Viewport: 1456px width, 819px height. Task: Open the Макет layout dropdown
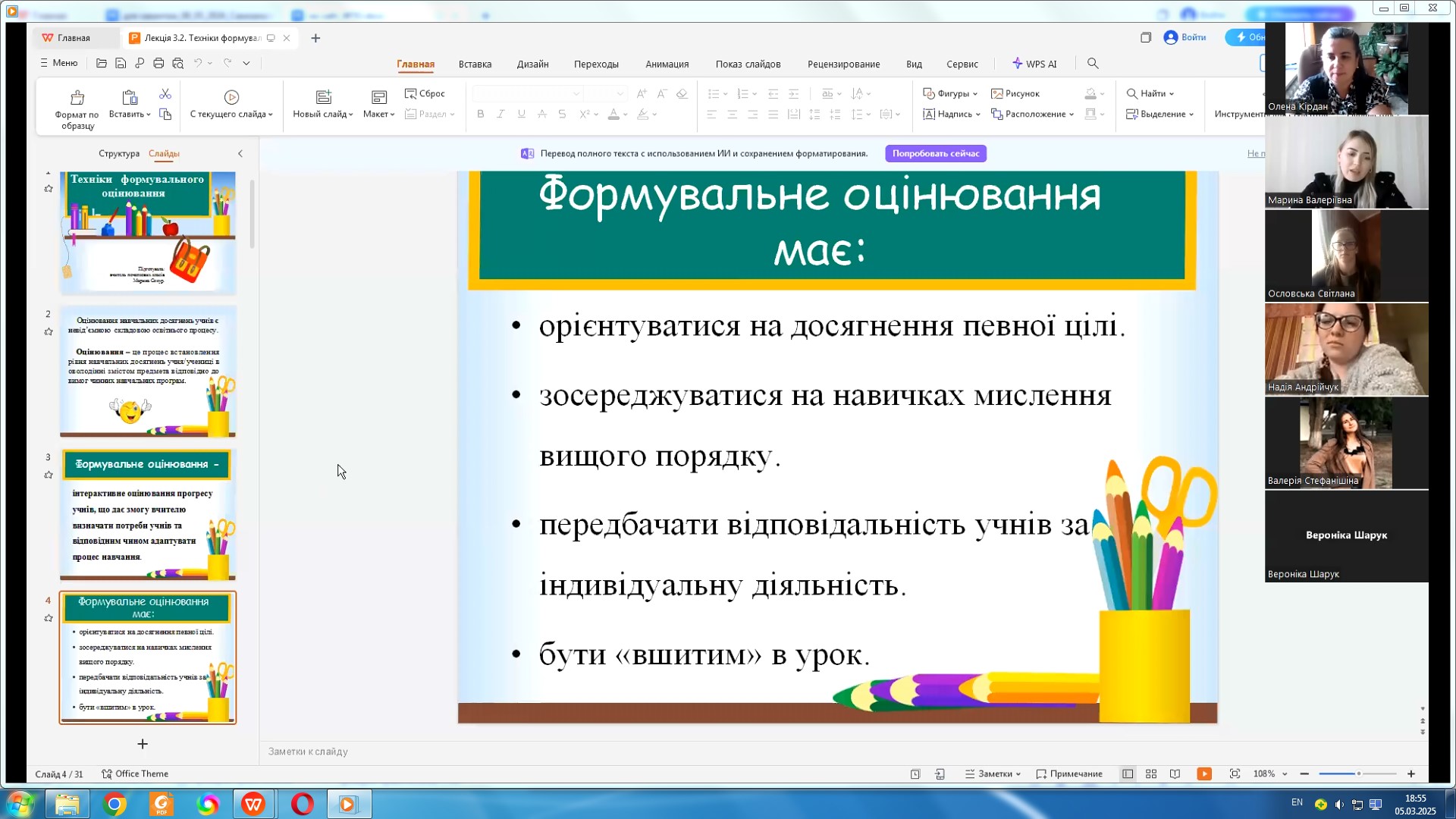(378, 105)
